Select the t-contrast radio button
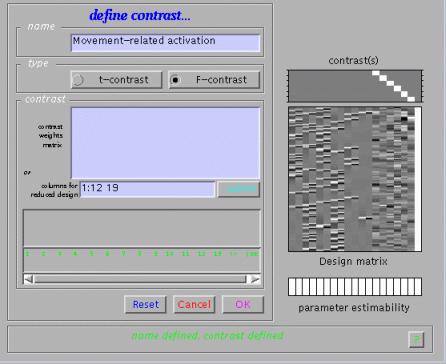446x364 pixels. pyautogui.click(x=116, y=80)
